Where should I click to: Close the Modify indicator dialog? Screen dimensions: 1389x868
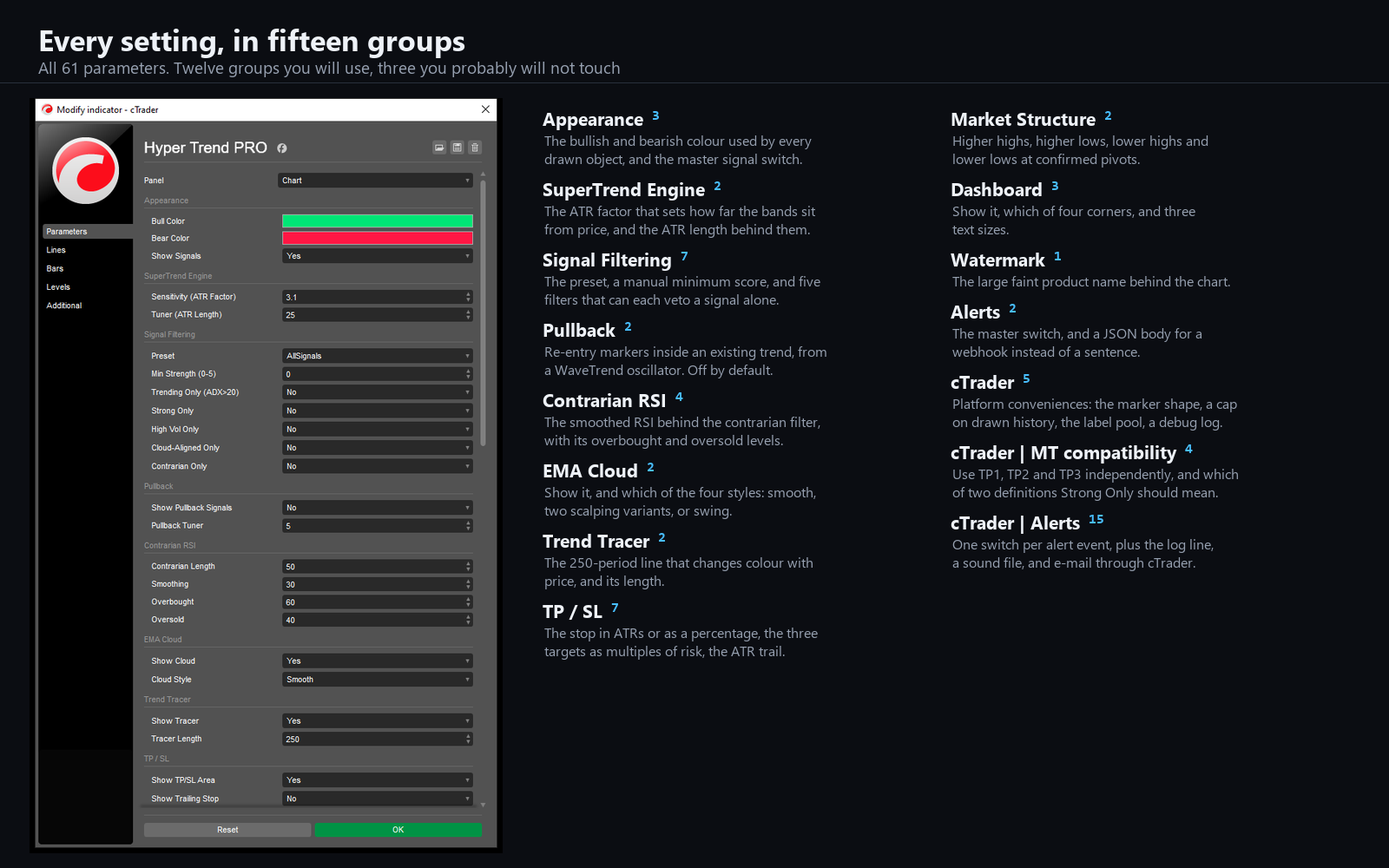coord(485,109)
